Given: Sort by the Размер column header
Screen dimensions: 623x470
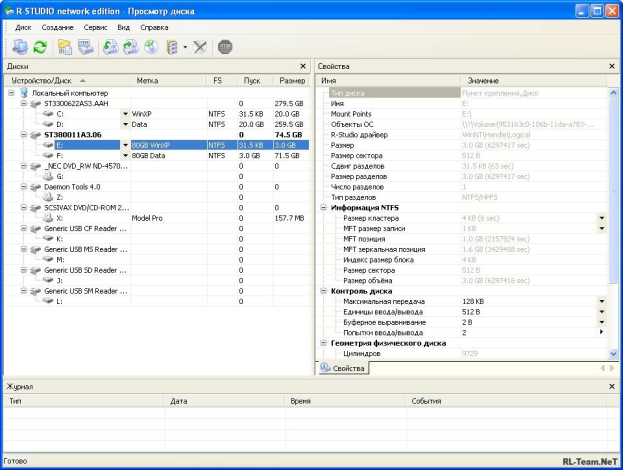Looking at the screenshot, I should [292, 81].
